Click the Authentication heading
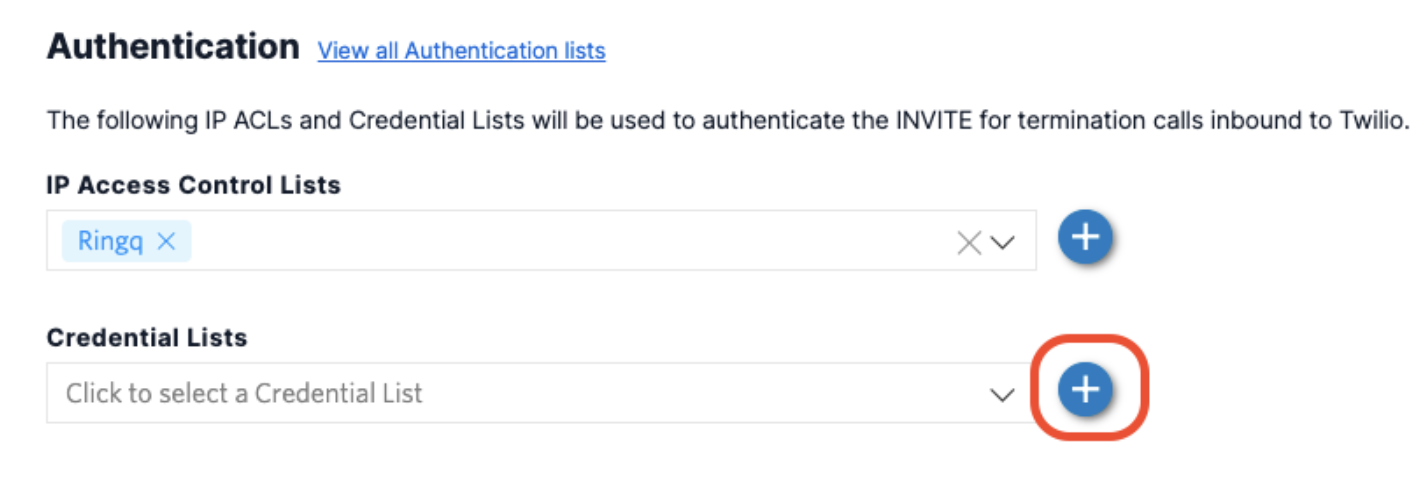Screen dimensions: 1424x488 click(x=173, y=46)
